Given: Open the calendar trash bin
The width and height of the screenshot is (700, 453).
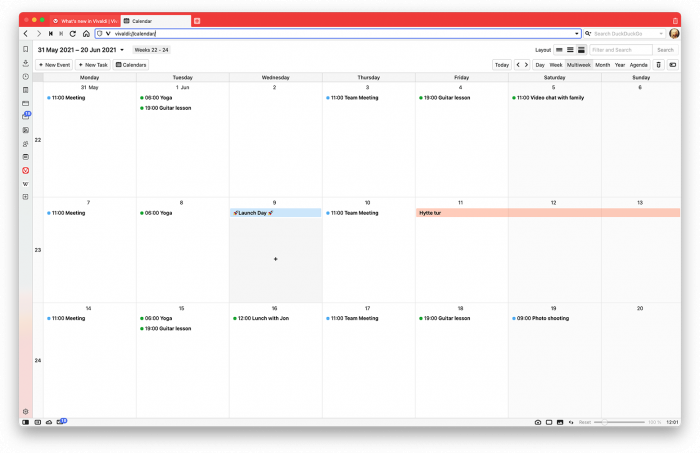Looking at the screenshot, I should (x=658, y=65).
